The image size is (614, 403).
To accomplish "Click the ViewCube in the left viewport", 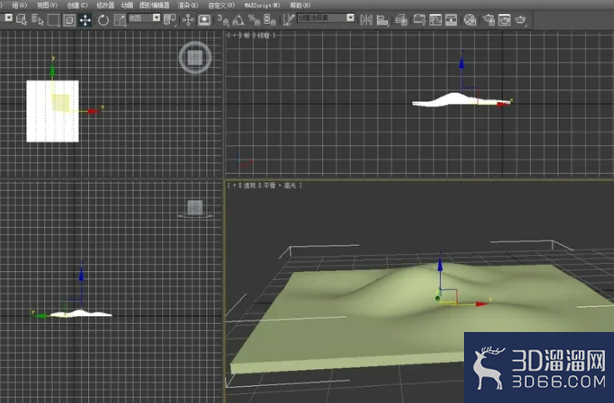I will tap(195, 208).
